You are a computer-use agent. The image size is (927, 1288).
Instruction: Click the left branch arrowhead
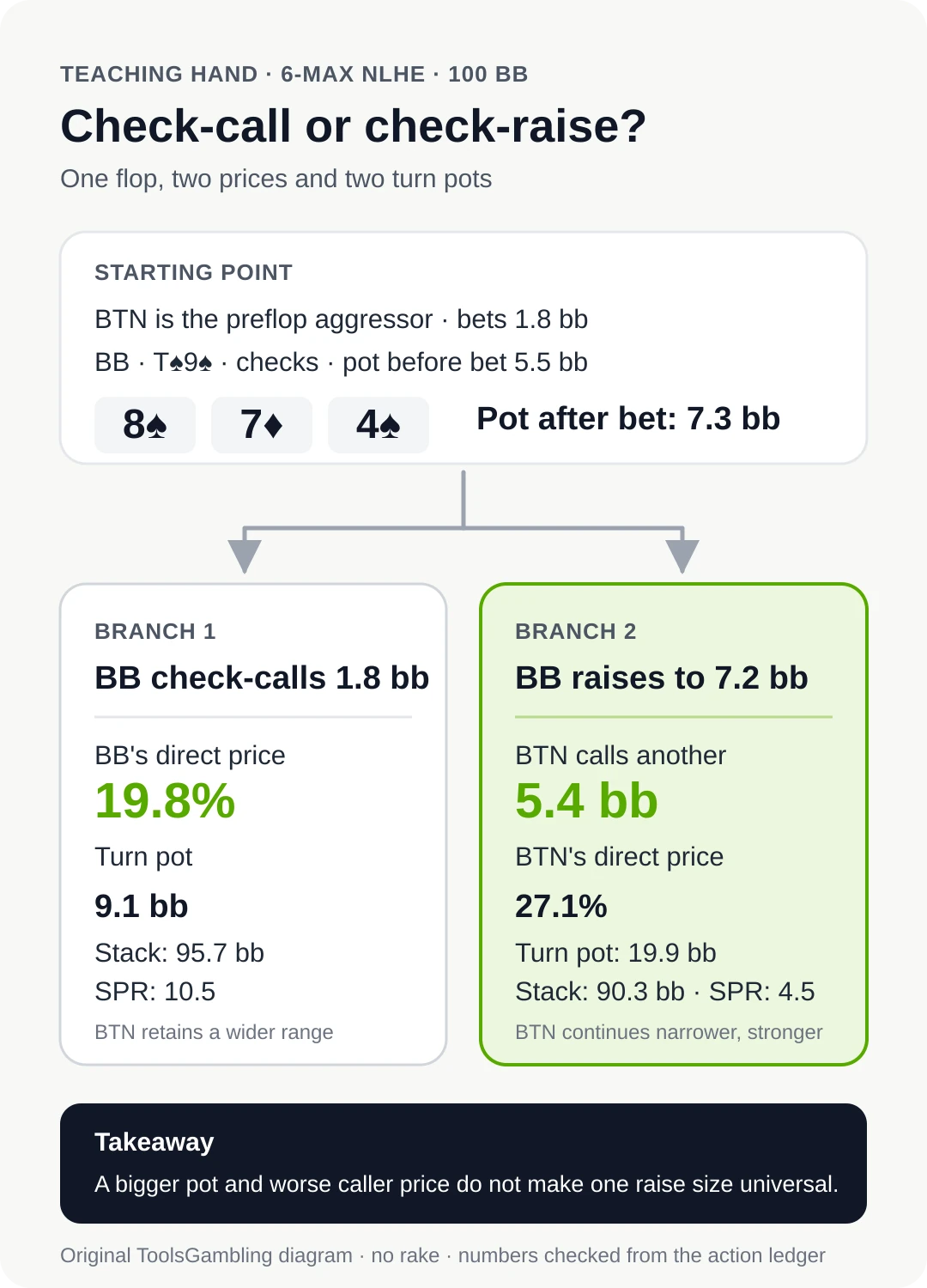coord(245,556)
